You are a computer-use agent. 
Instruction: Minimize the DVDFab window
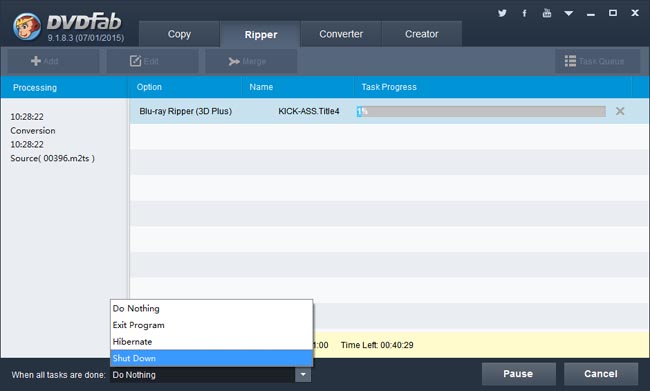pyautogui.click(x=591, y=14)
